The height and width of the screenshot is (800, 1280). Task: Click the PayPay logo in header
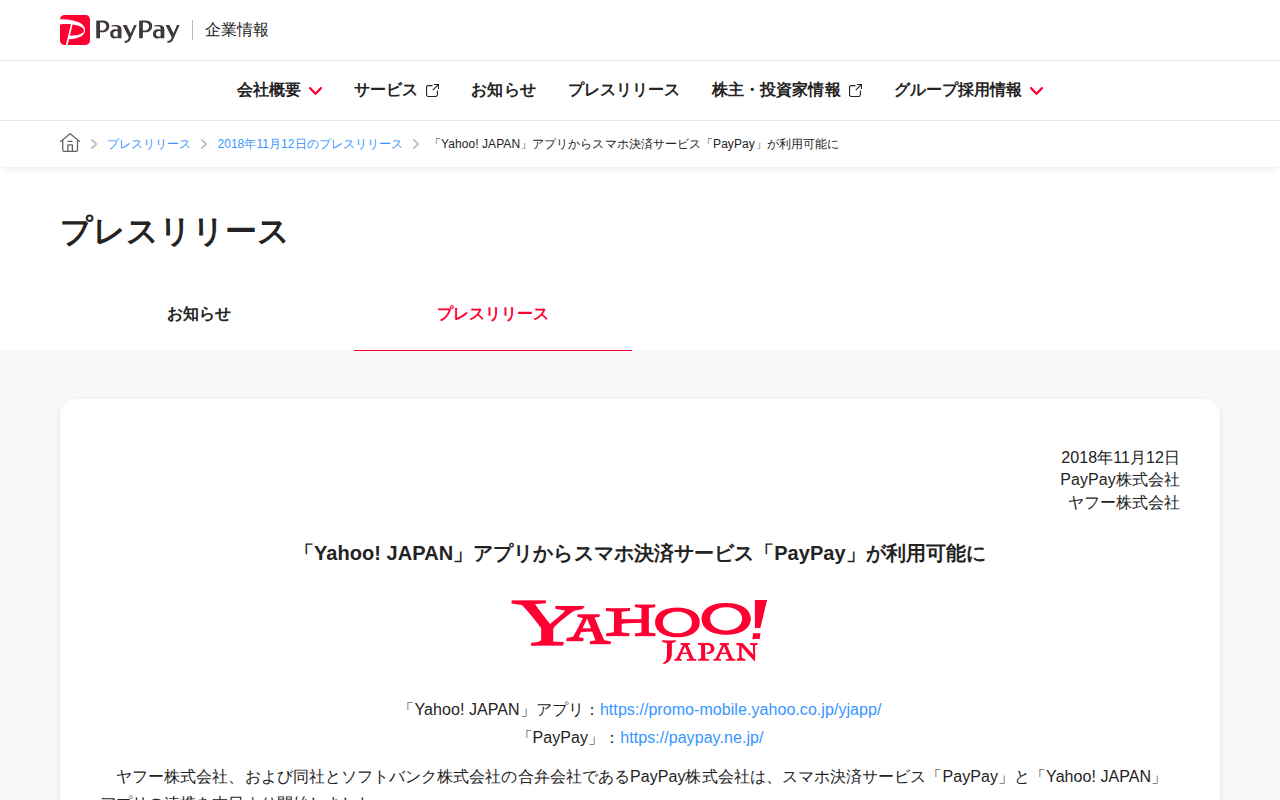pos(119,30)
